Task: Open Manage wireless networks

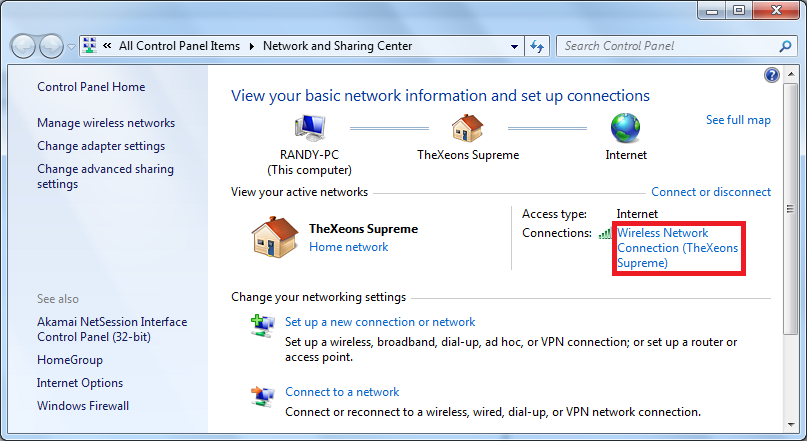Action: [106, 123]
